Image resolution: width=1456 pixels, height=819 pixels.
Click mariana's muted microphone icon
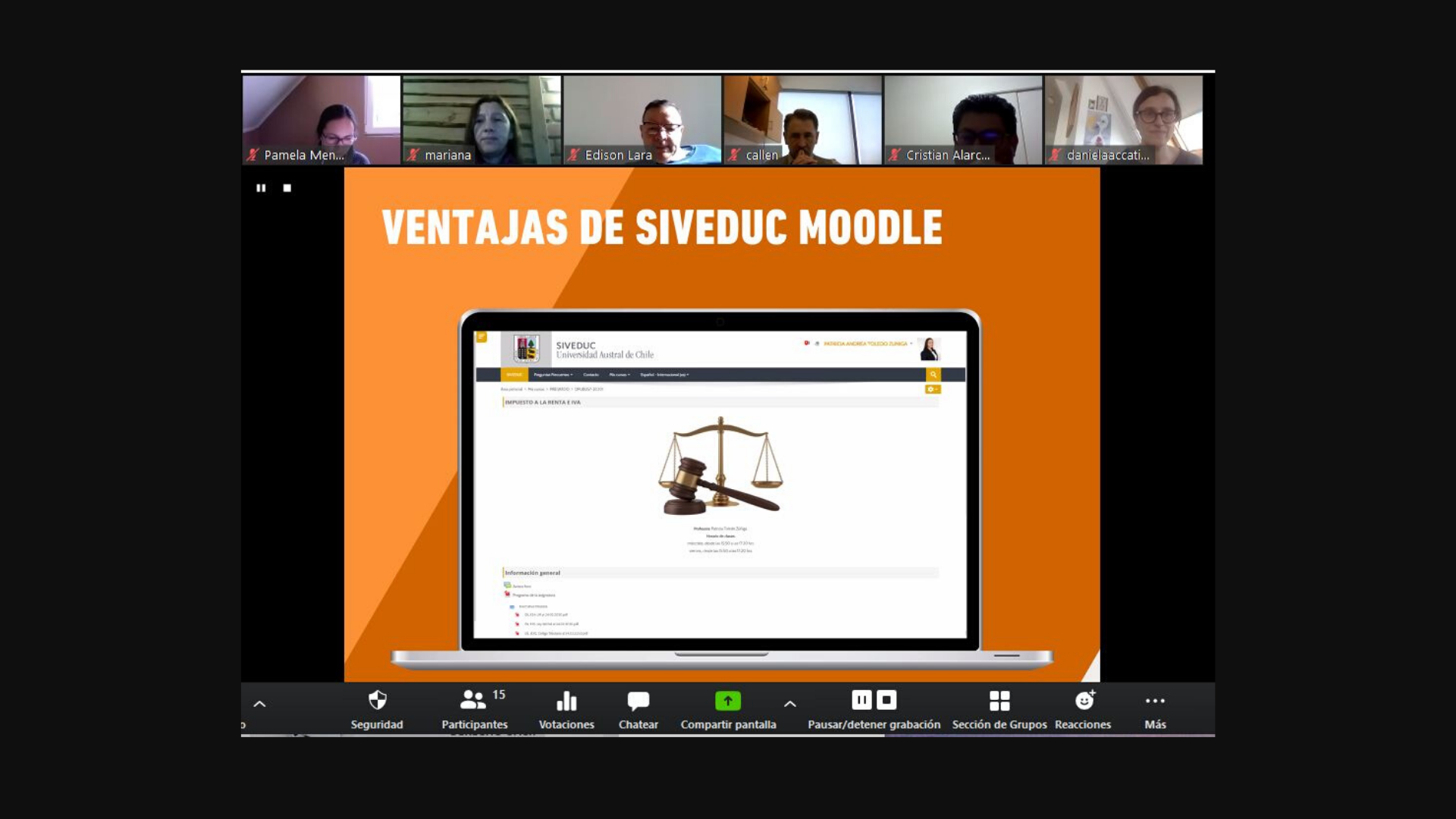point(413,155)
